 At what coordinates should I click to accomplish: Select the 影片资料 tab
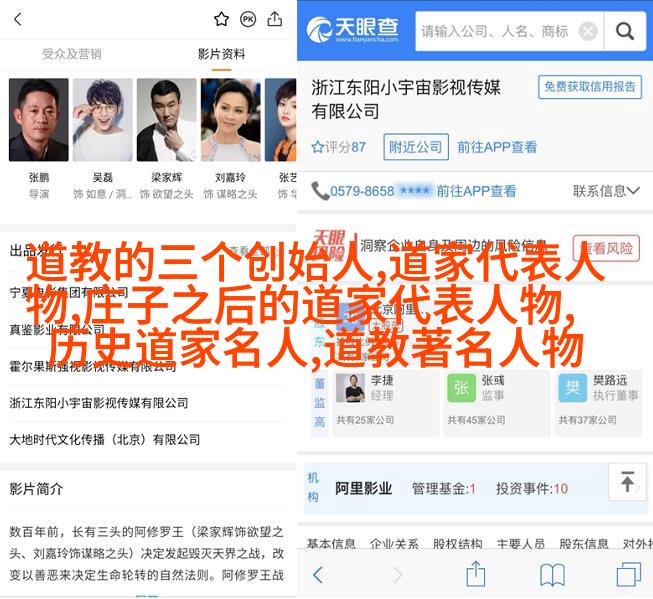221,54
